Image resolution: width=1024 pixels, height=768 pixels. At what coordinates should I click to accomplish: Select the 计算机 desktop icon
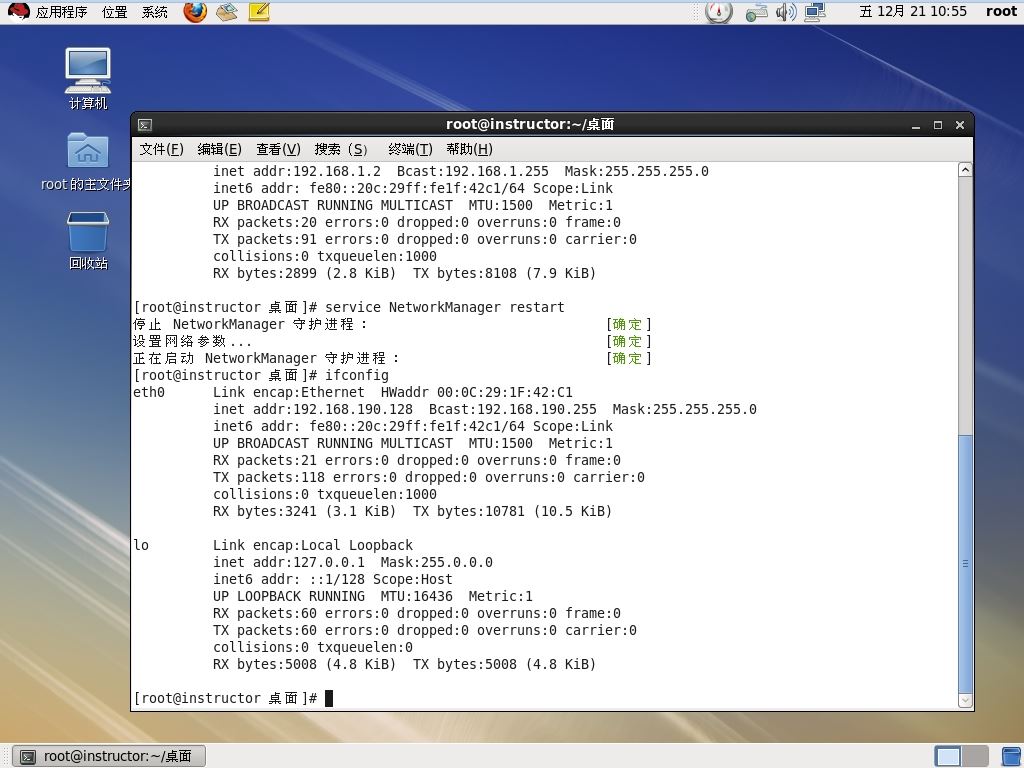click(88, 78)
